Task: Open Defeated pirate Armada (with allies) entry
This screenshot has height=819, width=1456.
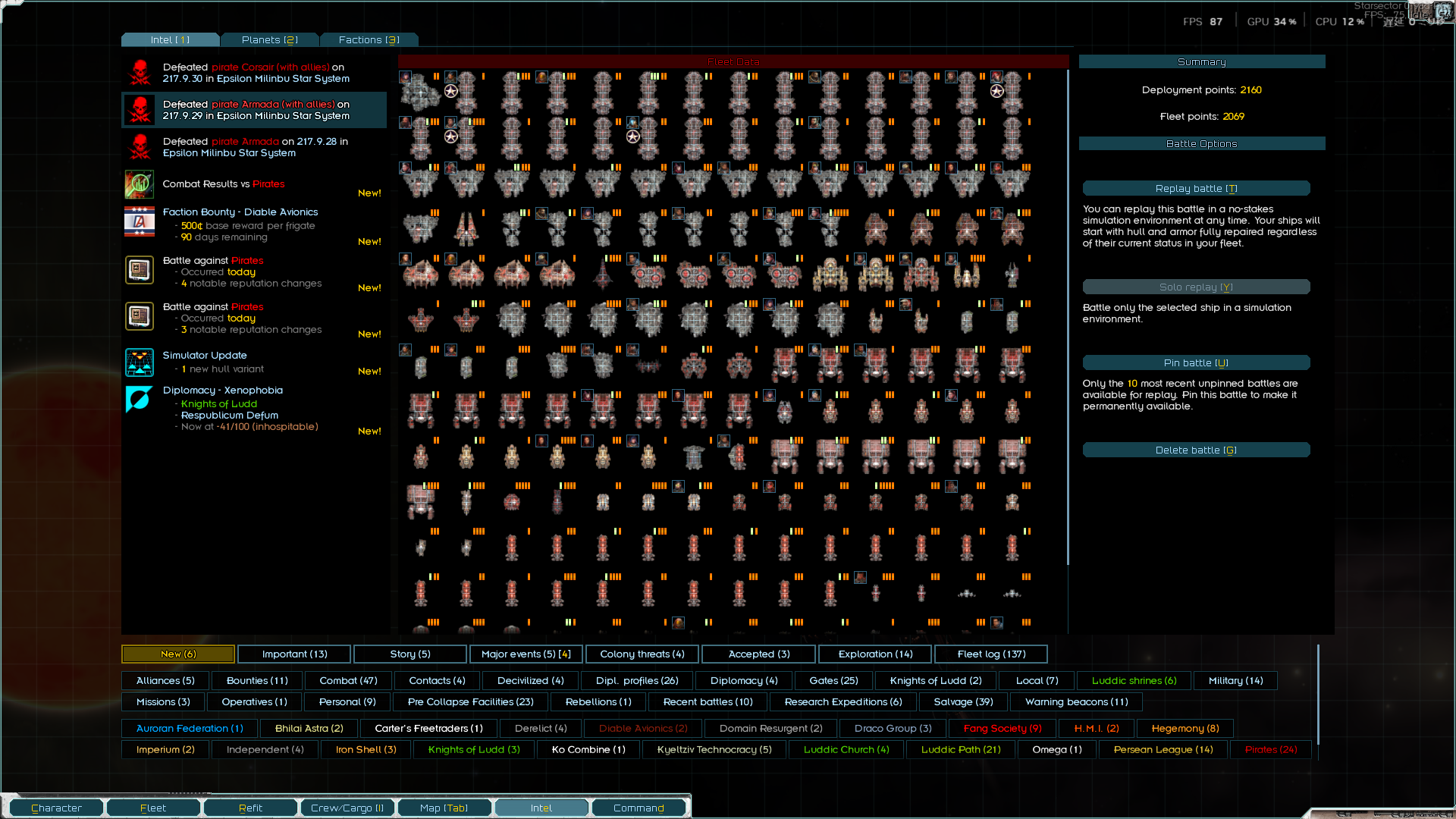Action: 254,110
